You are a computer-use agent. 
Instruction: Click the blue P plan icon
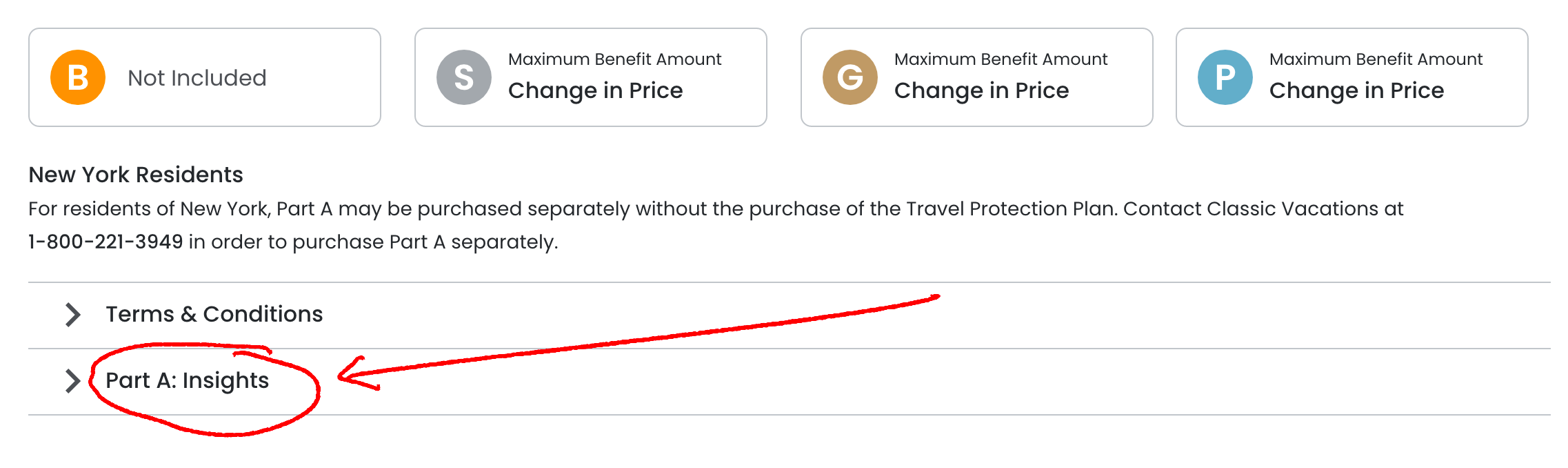point(1225,77)
